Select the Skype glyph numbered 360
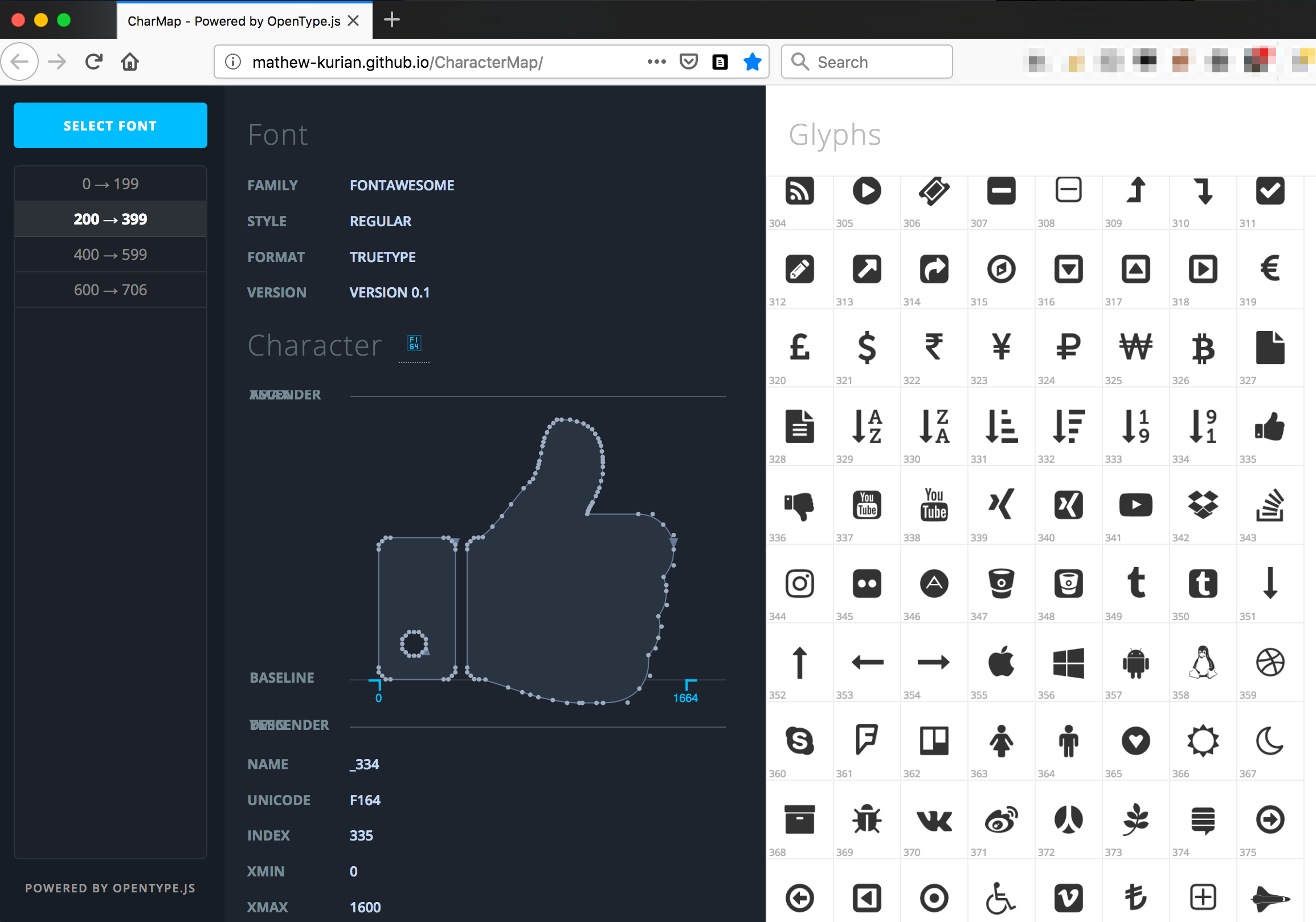1316x922 pixels. point(799,741)
